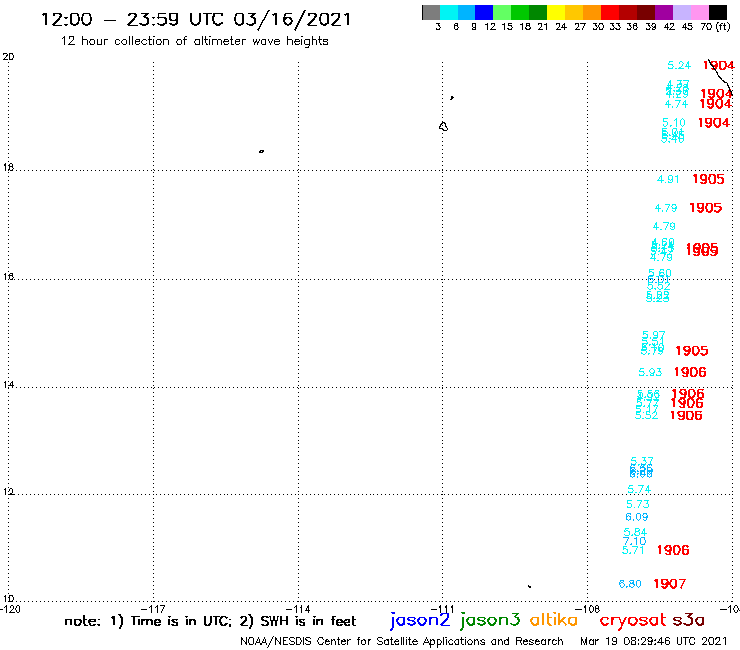Image resolution: width=740 pixels, height=650 pixels.
Task: Click the 5.60 wave height value
Action: [659, 273]
